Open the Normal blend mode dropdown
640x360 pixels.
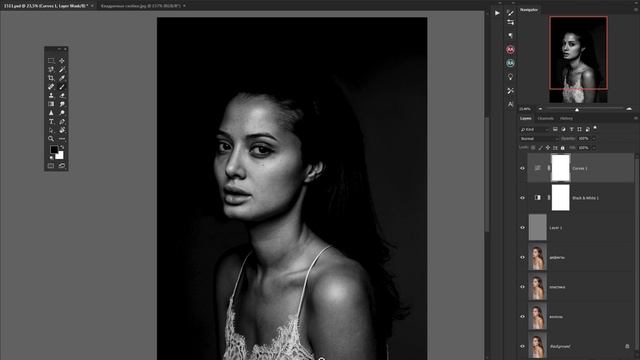(539, 139)
